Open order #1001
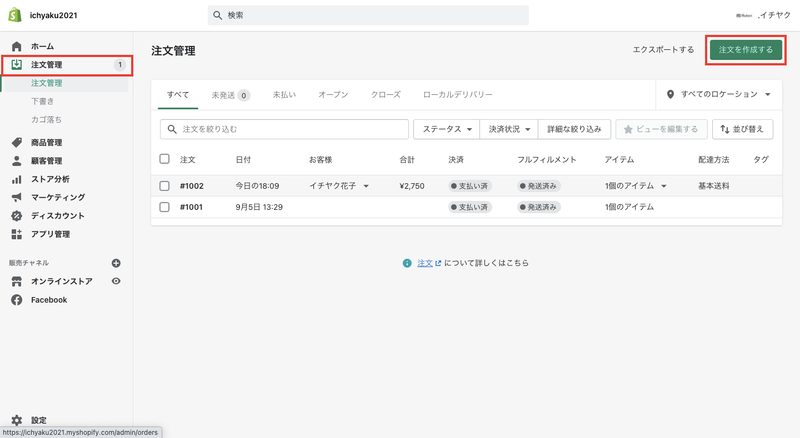800x438 pixels. point(191,207)
